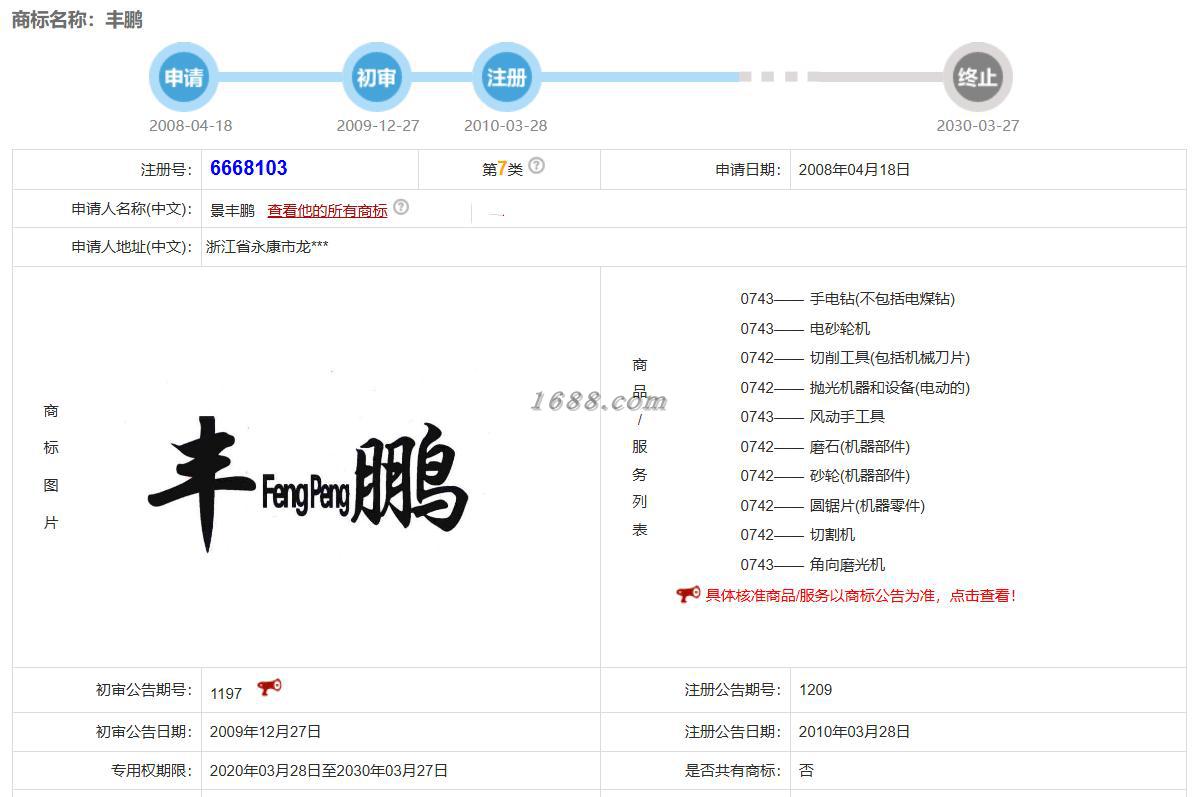Click the 申请 timeline stage circle

pos(183,77)
